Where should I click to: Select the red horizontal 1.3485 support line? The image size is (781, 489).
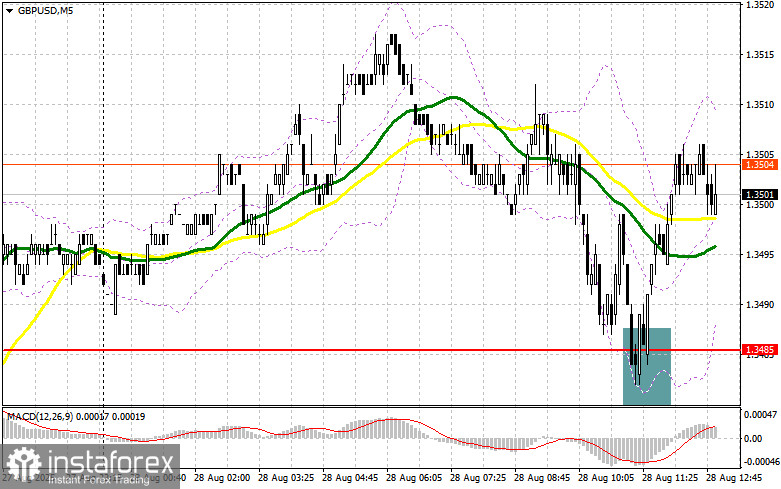point(371,350)
